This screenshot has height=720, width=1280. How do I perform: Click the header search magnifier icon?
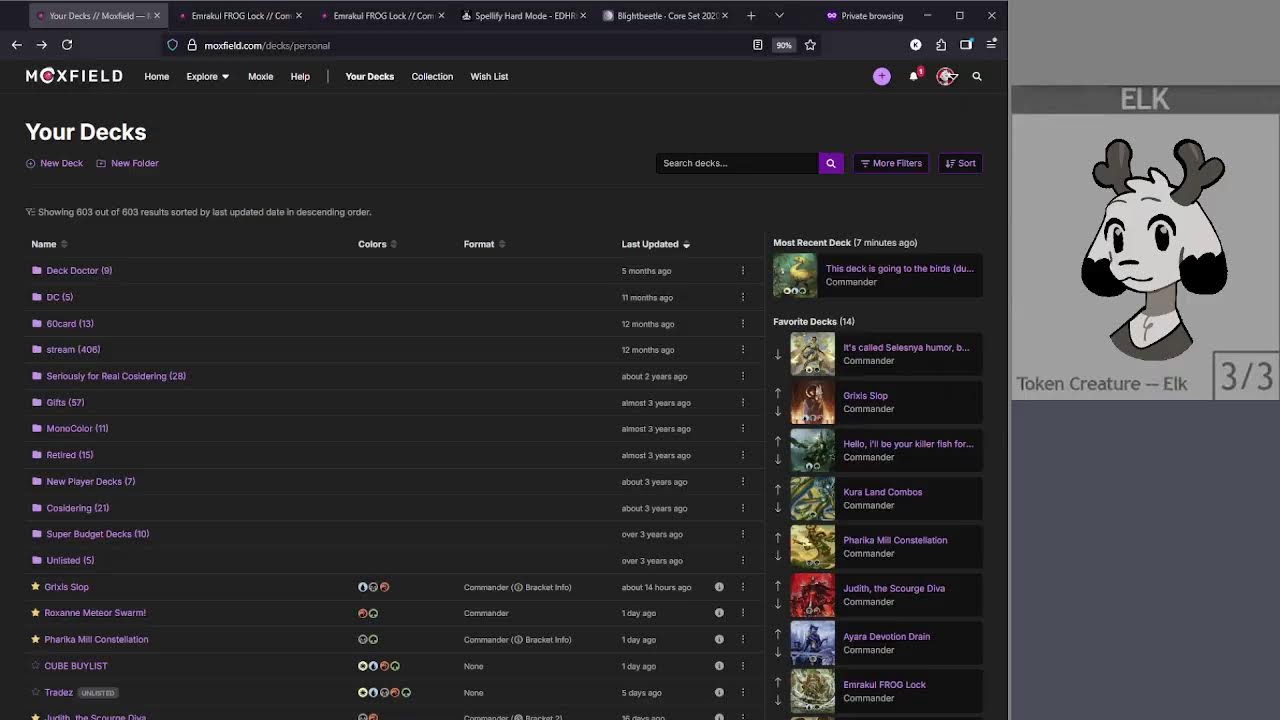(977, 76)
